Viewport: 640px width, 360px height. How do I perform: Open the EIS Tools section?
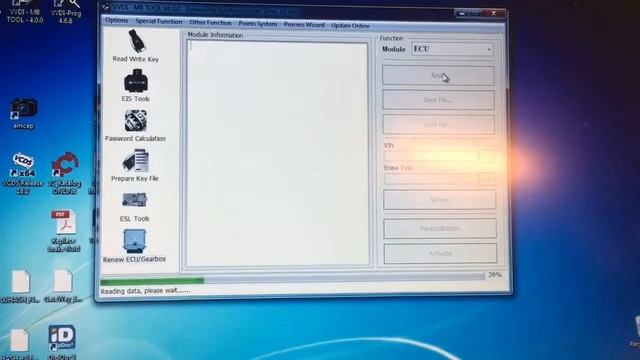pyautogui.click(x=136, y=85)
